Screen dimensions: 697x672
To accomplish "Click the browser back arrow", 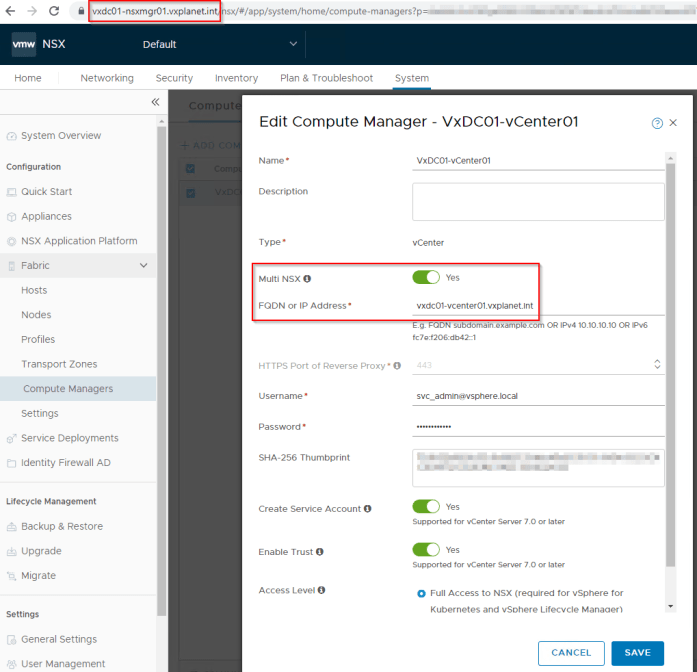I will (x=10, y=11).
